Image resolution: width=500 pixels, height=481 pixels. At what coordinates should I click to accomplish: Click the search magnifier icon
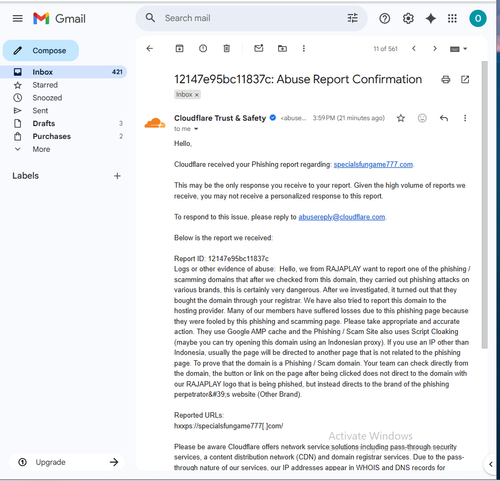tap(150, 18)
